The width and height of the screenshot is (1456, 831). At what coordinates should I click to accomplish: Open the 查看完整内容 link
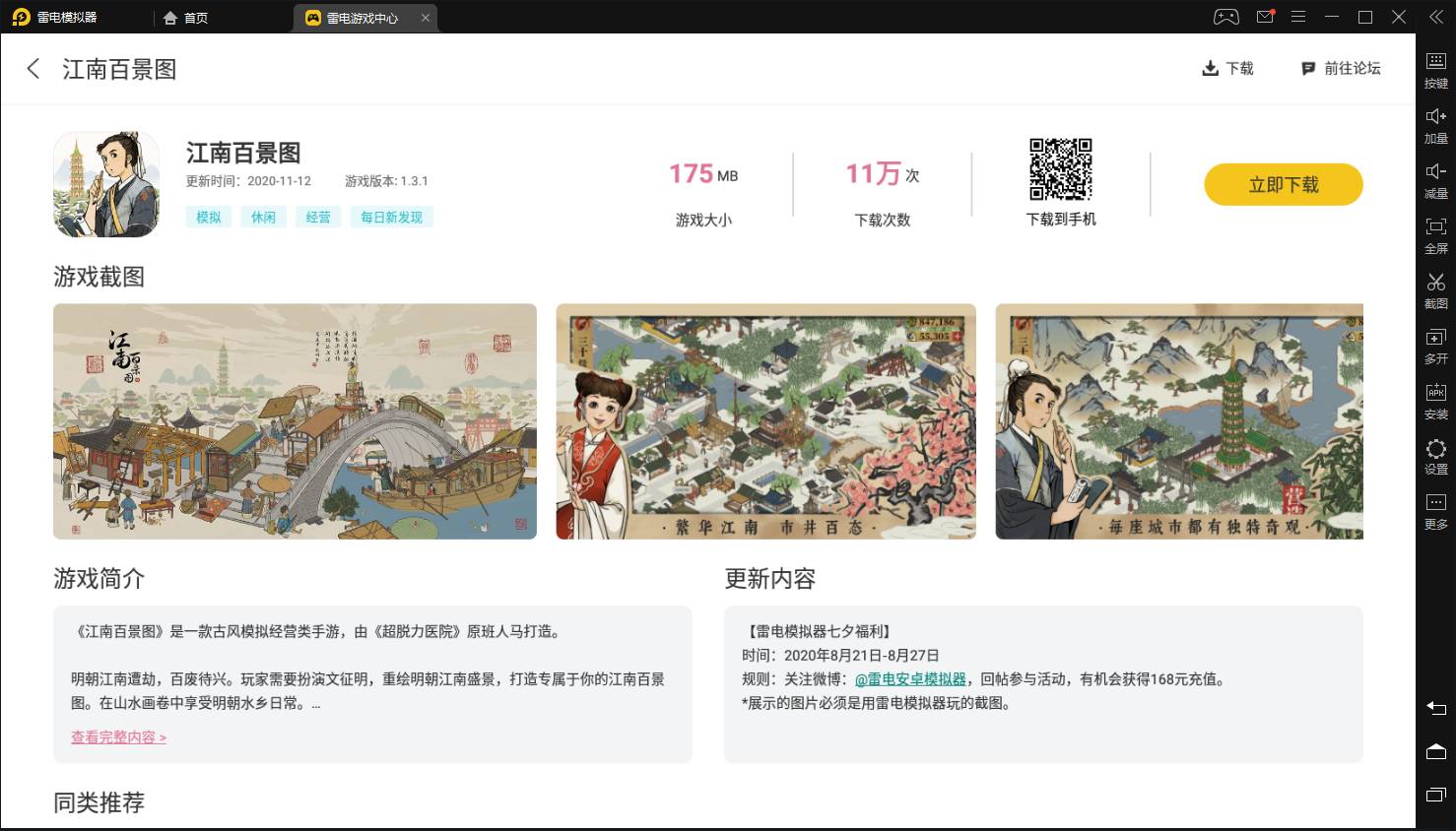(x=118, y=737)
